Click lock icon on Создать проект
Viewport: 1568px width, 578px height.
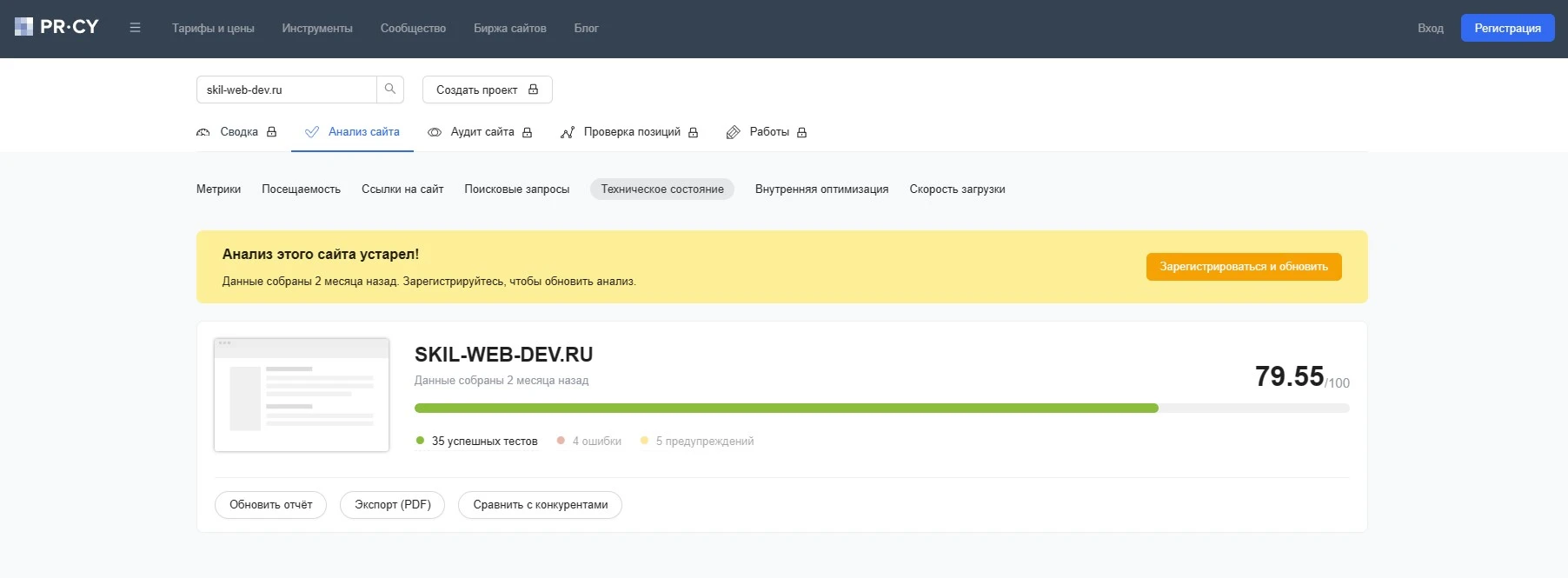(533, 90)
